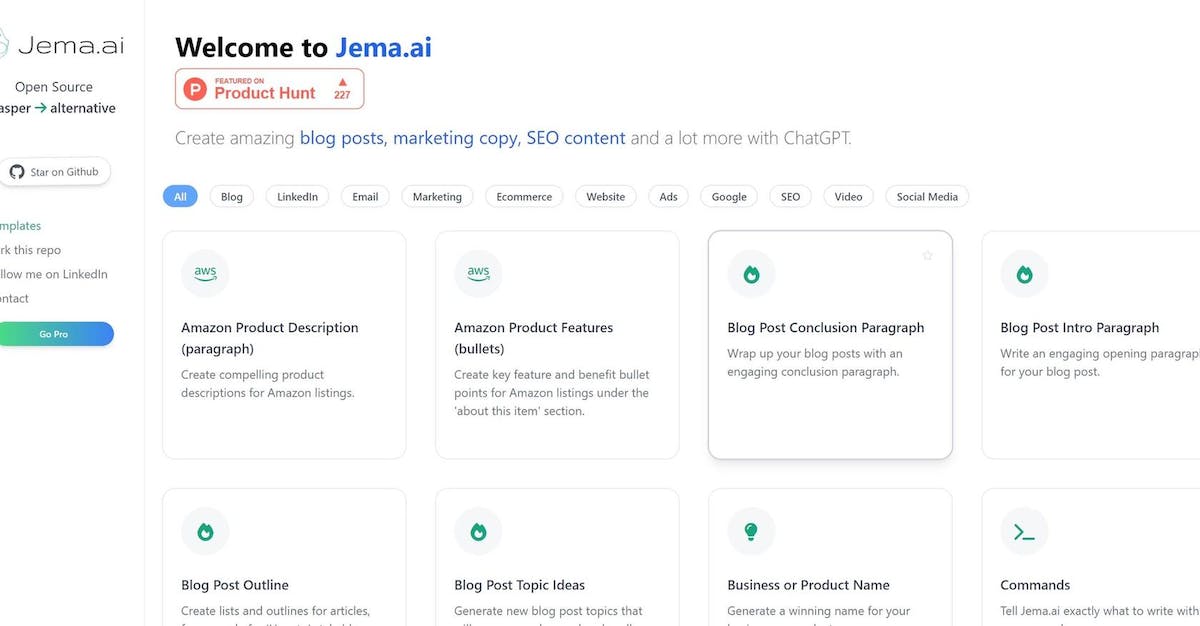
Task: Click flame icon on Blog Post Topic Ideas
Action: 478,532
